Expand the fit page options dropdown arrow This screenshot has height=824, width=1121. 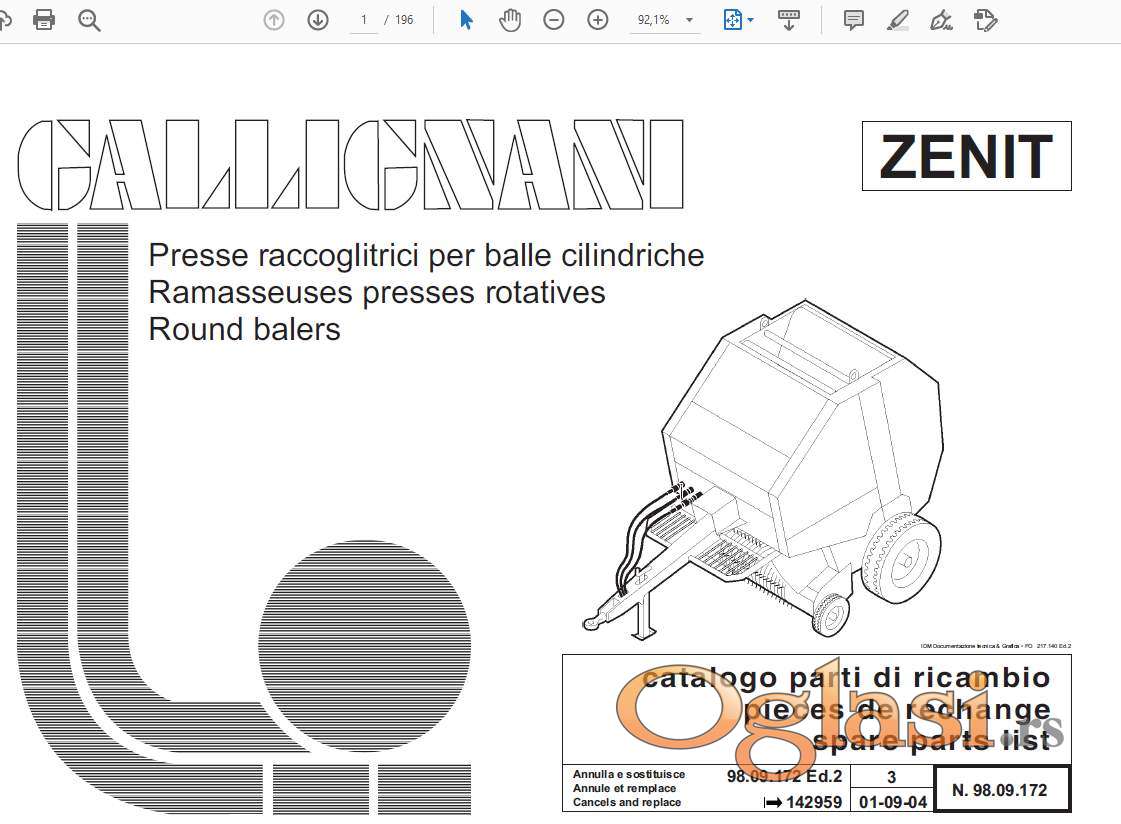point(750,20)
